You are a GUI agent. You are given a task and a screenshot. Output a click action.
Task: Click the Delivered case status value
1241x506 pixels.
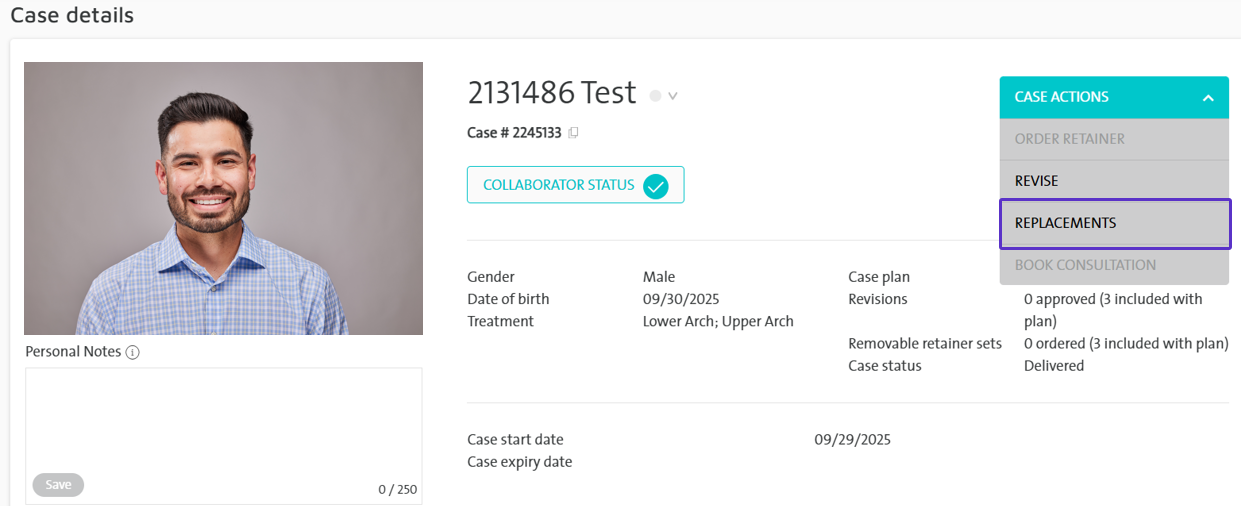tap(1053, 366)
